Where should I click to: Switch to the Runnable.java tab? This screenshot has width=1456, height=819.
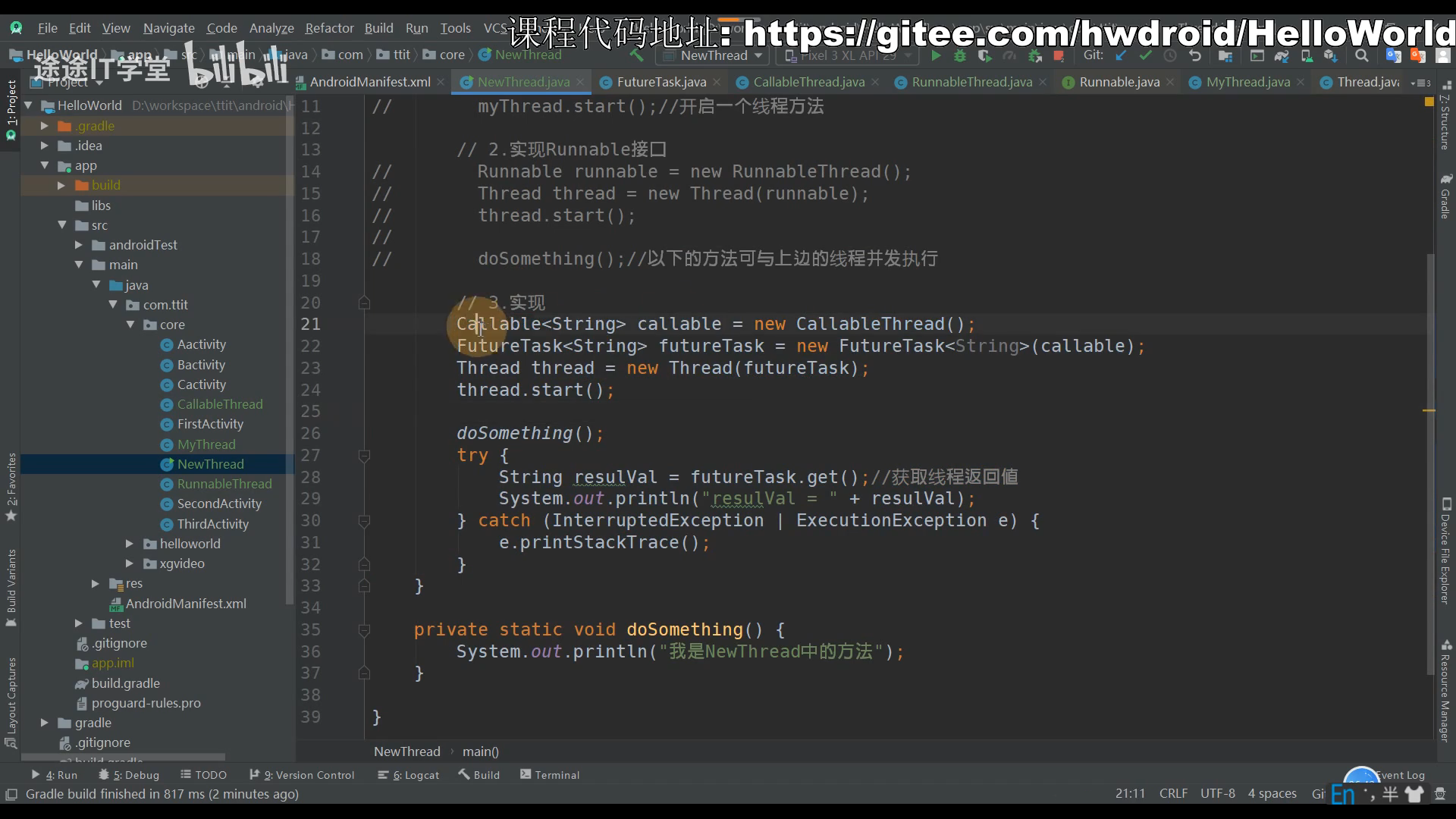click(x=1119, y=82)
